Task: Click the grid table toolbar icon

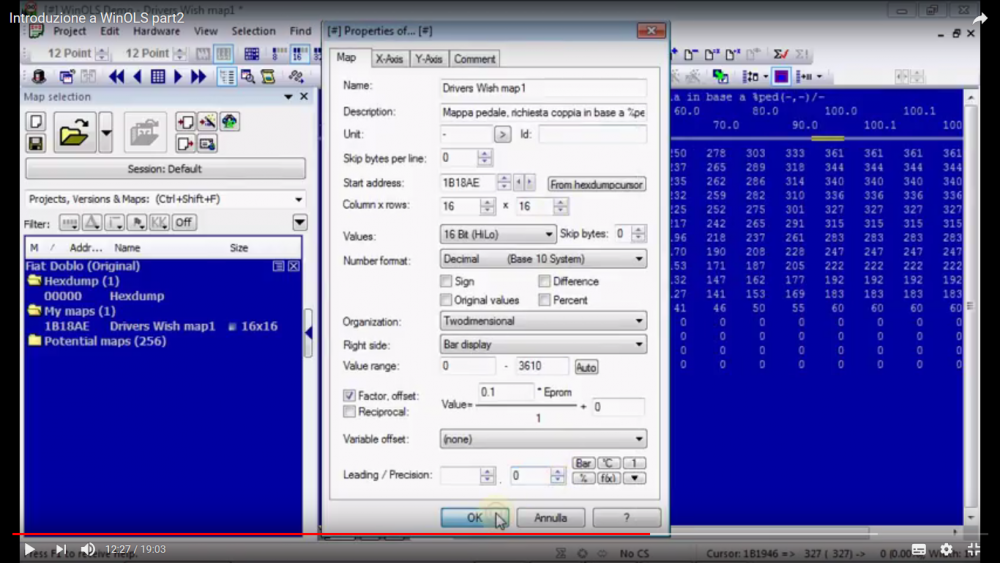Action: [x=158, y=77]
